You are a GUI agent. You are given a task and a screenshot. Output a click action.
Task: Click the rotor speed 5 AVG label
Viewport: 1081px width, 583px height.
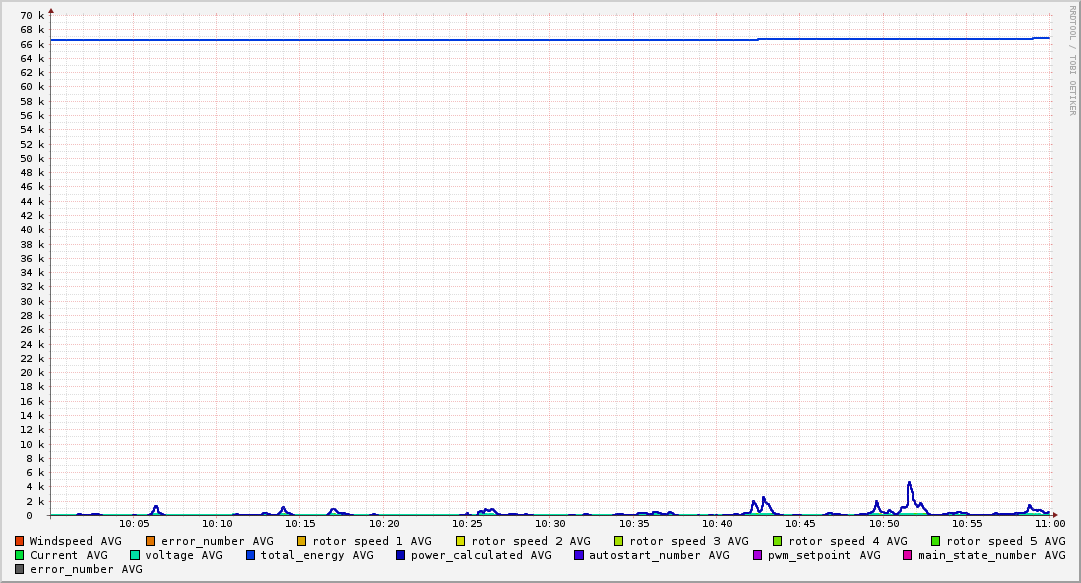coord(1005,541)
